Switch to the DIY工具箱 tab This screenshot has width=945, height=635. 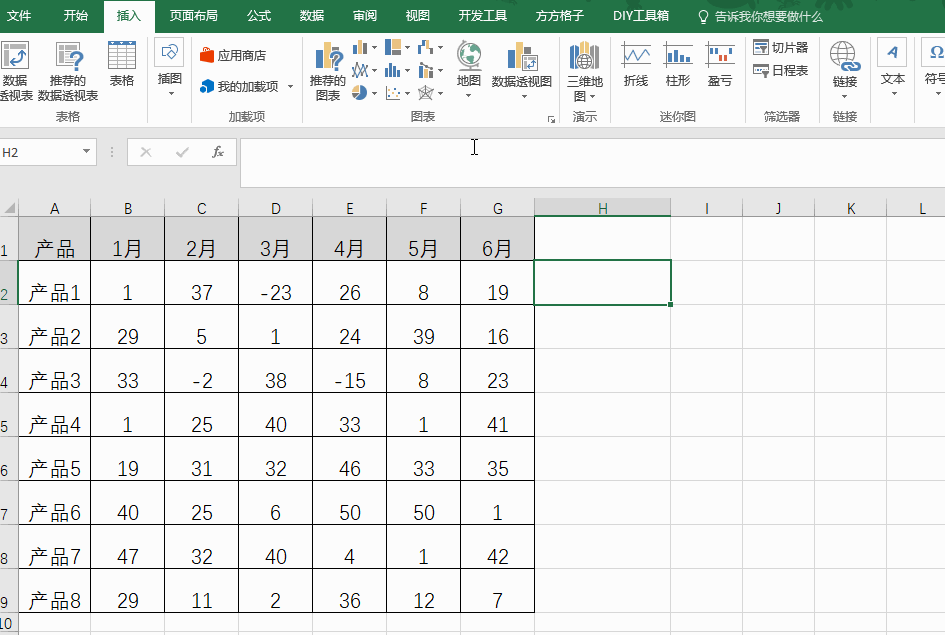pos(641,16)
